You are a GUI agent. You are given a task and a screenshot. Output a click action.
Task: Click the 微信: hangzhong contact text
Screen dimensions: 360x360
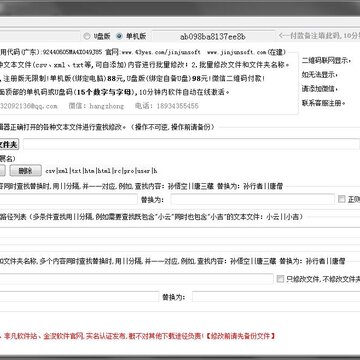96,106
